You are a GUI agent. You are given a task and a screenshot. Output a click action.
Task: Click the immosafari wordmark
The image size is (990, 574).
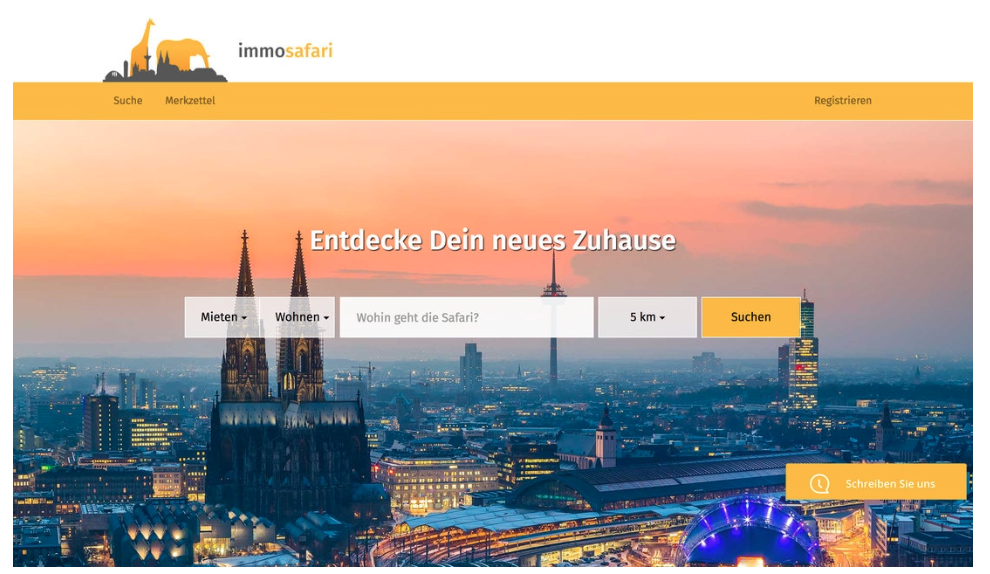tap(285, 51)
